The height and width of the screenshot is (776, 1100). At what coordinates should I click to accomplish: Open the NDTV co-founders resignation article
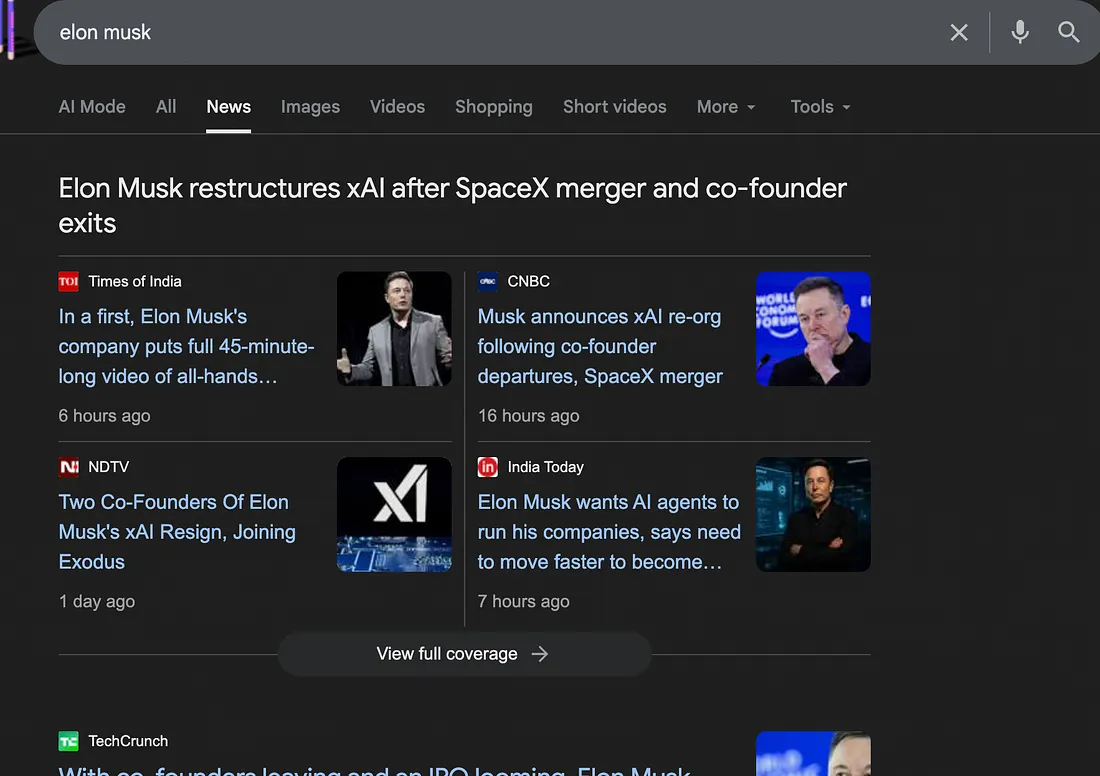click(x=178, y=531)
